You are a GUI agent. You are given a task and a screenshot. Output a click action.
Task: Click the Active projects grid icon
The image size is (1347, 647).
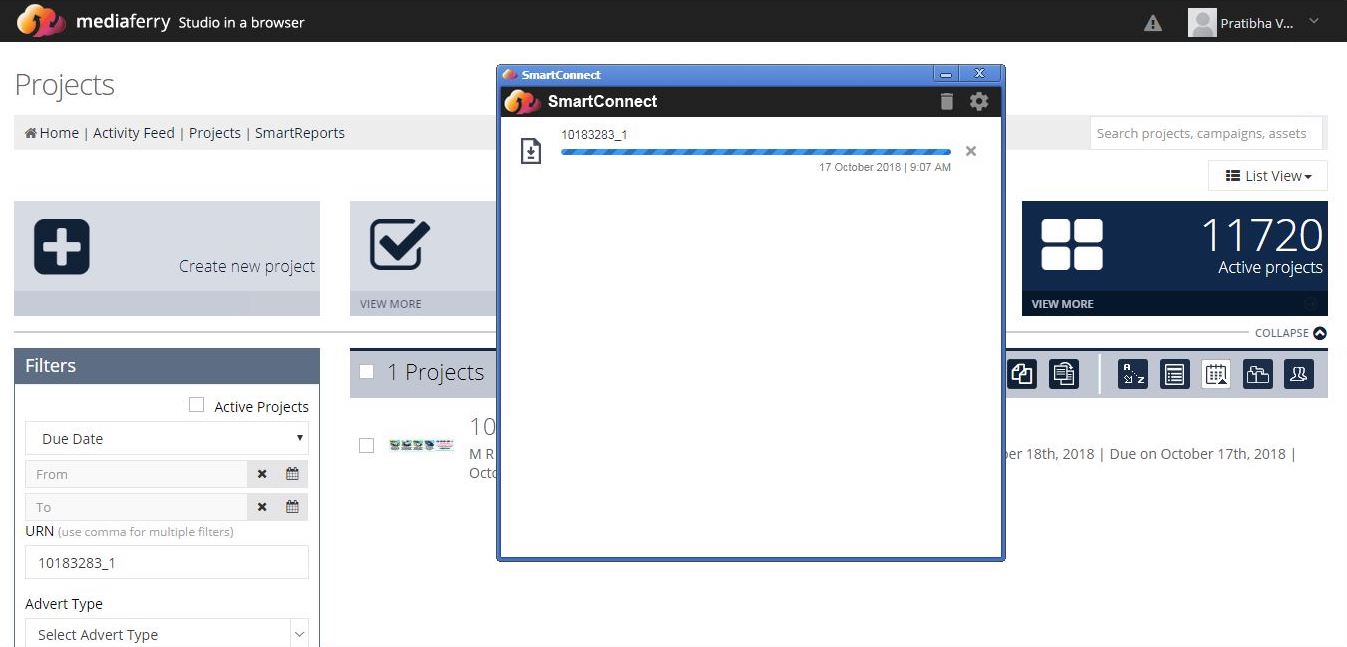coord(1072,245)
